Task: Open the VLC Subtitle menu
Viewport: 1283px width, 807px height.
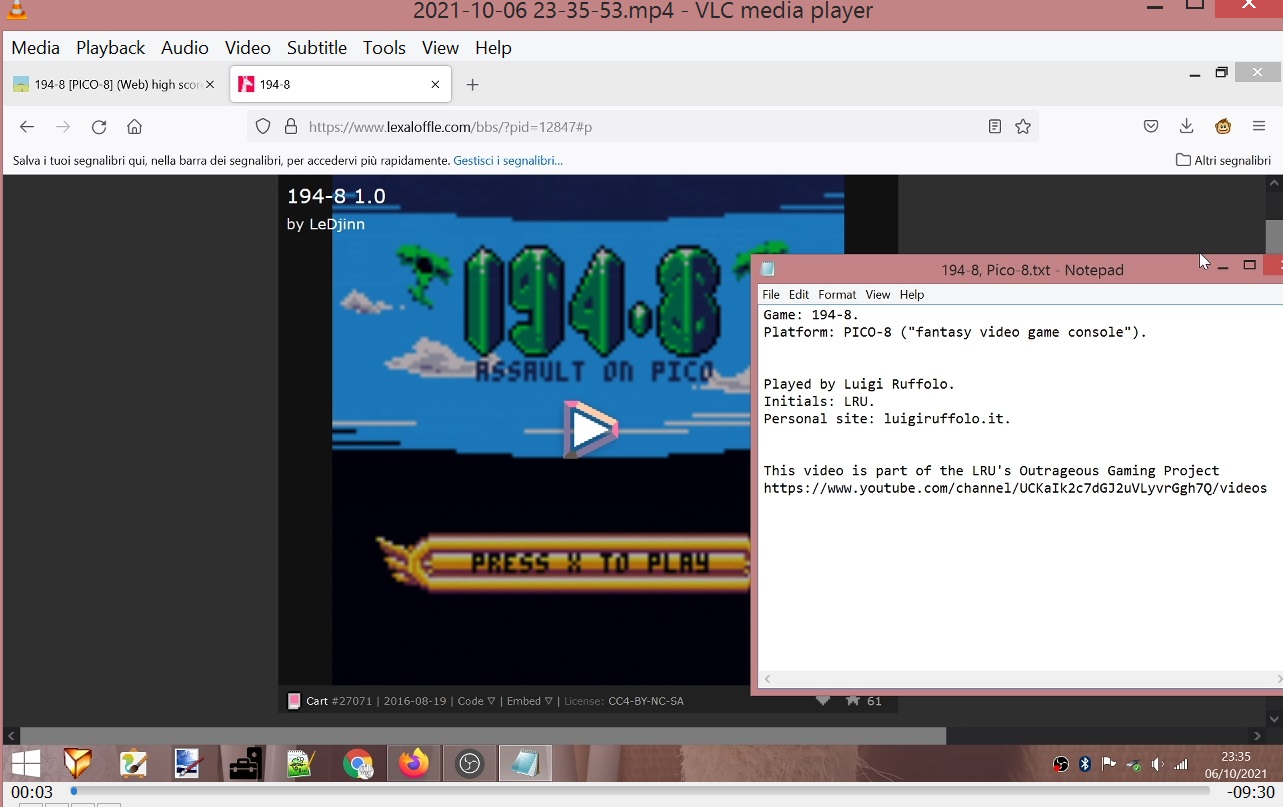Action: (x=316, y=47)
